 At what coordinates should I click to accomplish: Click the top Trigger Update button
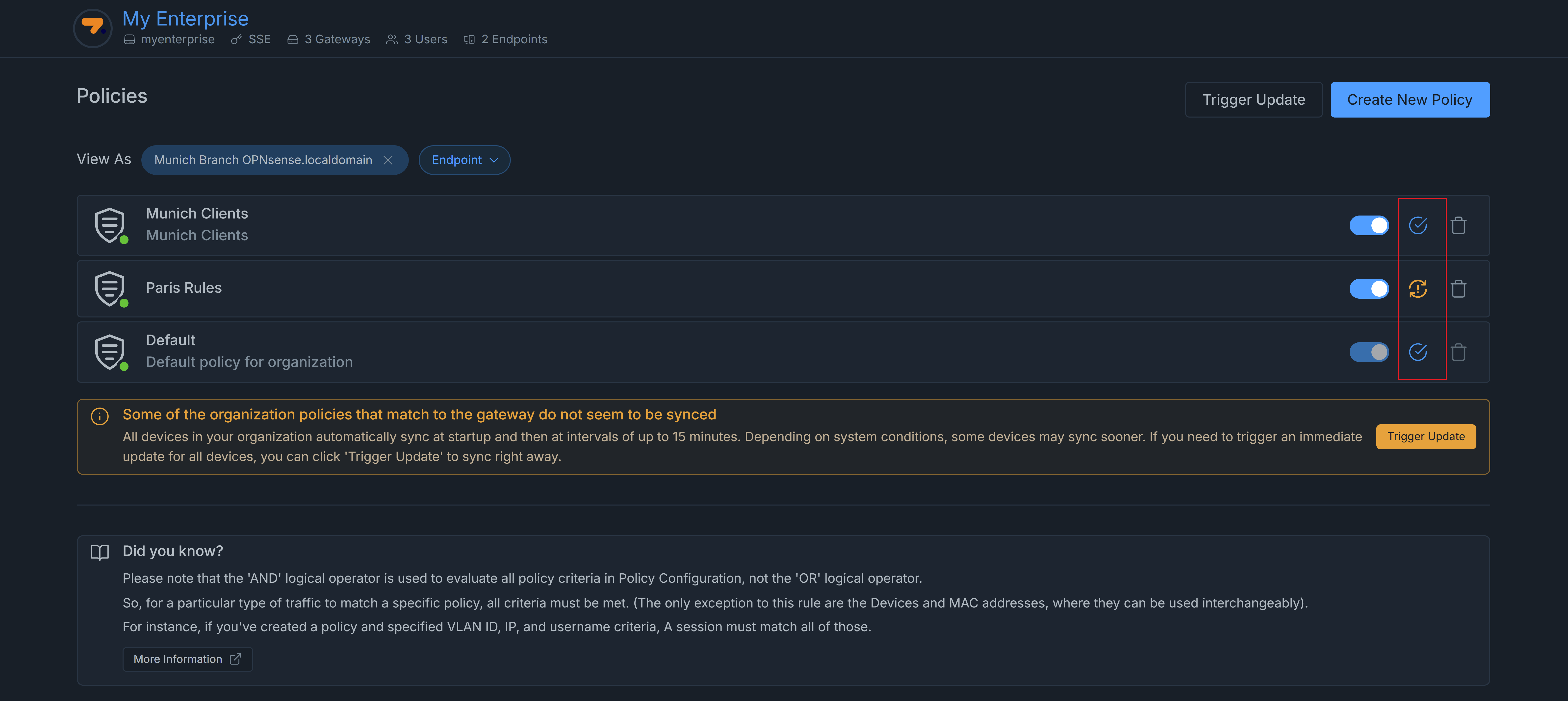tap(1253, 100)
